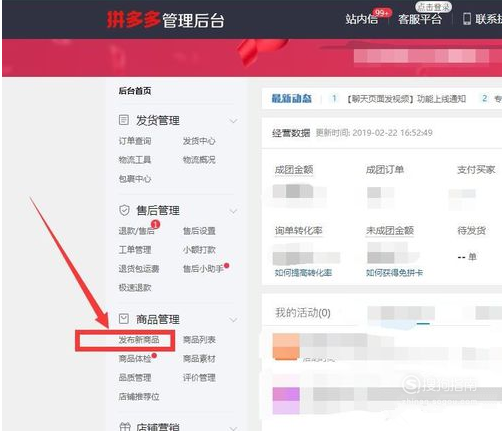Click the 发货管理 list icon
The image size is (502, 431).
(x=124, y=120)
